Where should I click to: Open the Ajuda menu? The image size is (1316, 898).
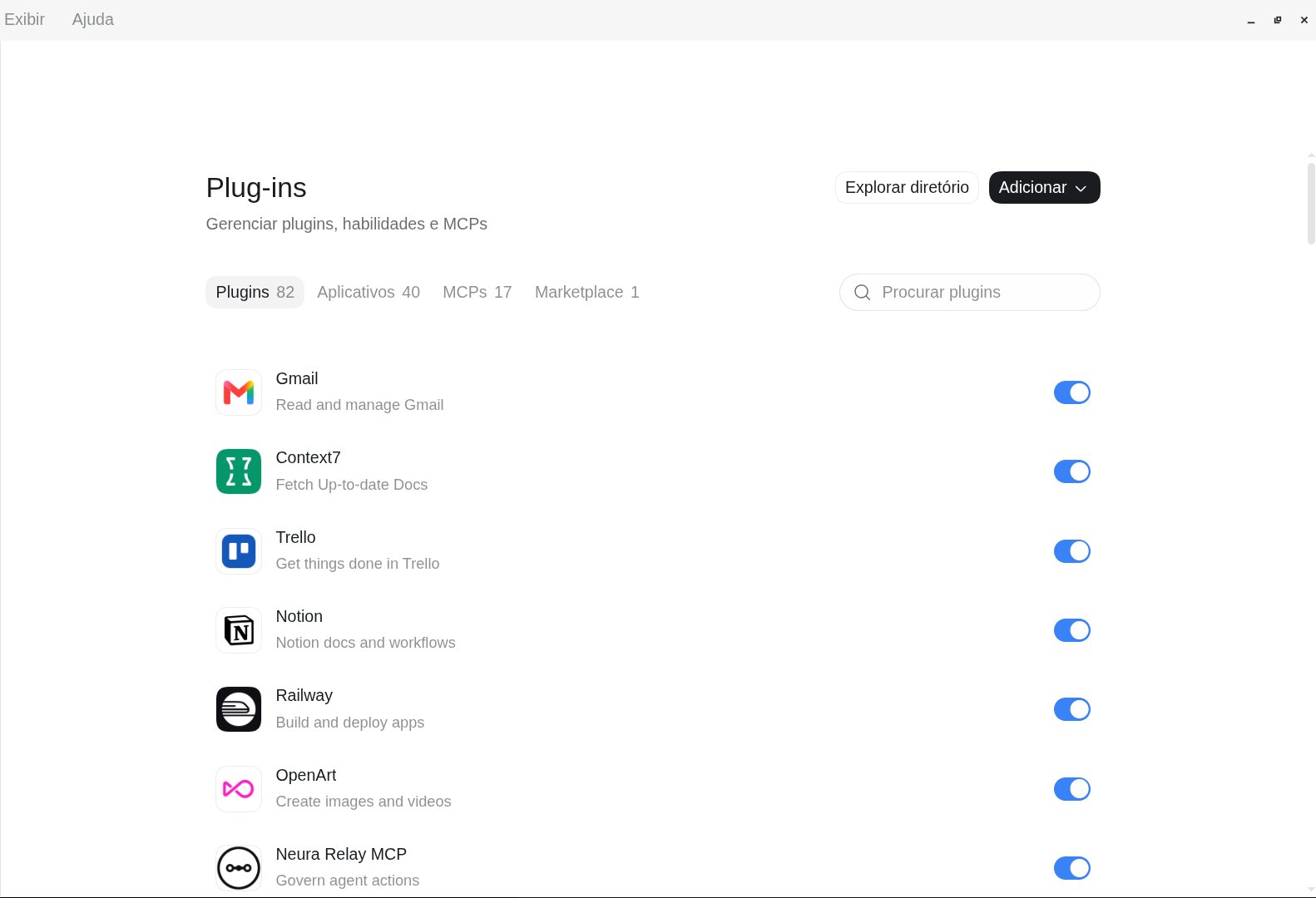[92, 19]
